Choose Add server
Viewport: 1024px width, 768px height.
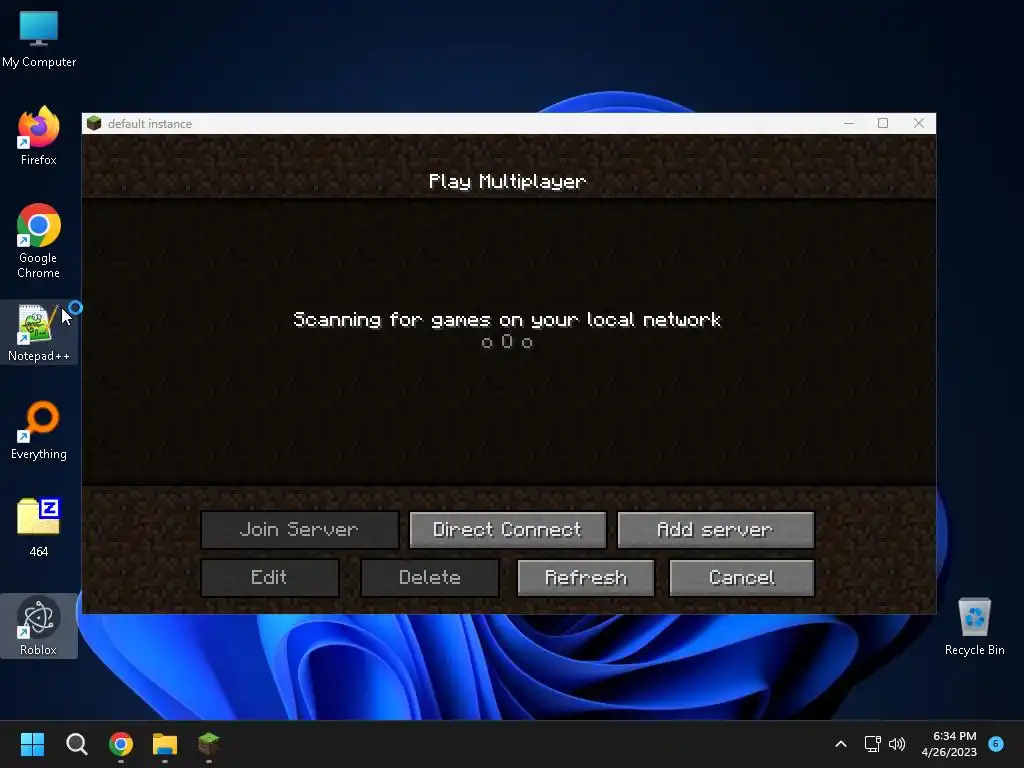click(716, 530)
